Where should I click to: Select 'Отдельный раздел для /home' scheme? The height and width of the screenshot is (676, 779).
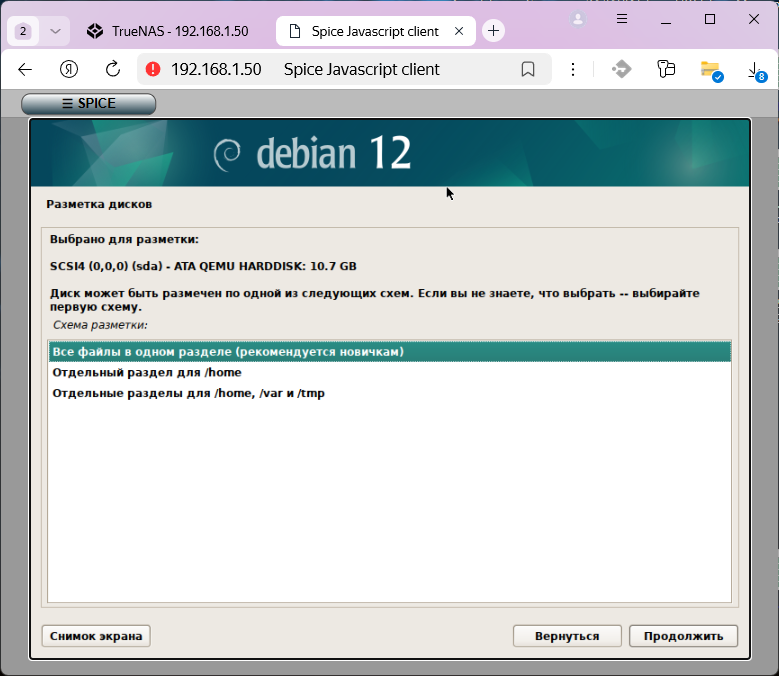pyautogui.click(x=390, y=373)
